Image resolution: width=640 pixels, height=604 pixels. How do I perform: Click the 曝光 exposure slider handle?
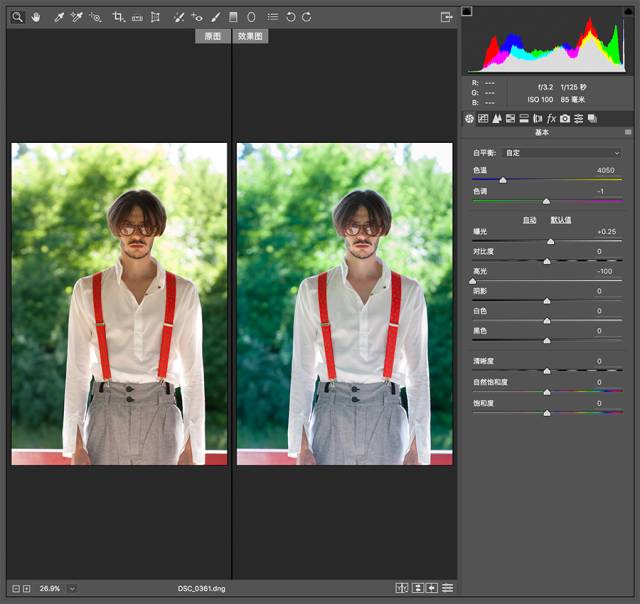point(551,242)
